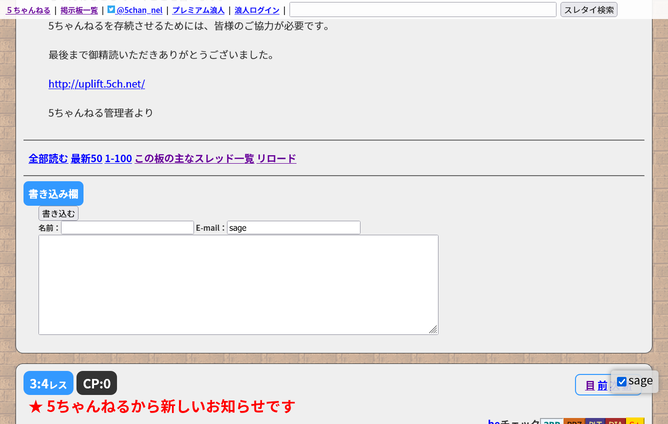This screenshot has width=668, height=424.
Task: Go to プレミアム浪人 page
Action: coord(198,10)
